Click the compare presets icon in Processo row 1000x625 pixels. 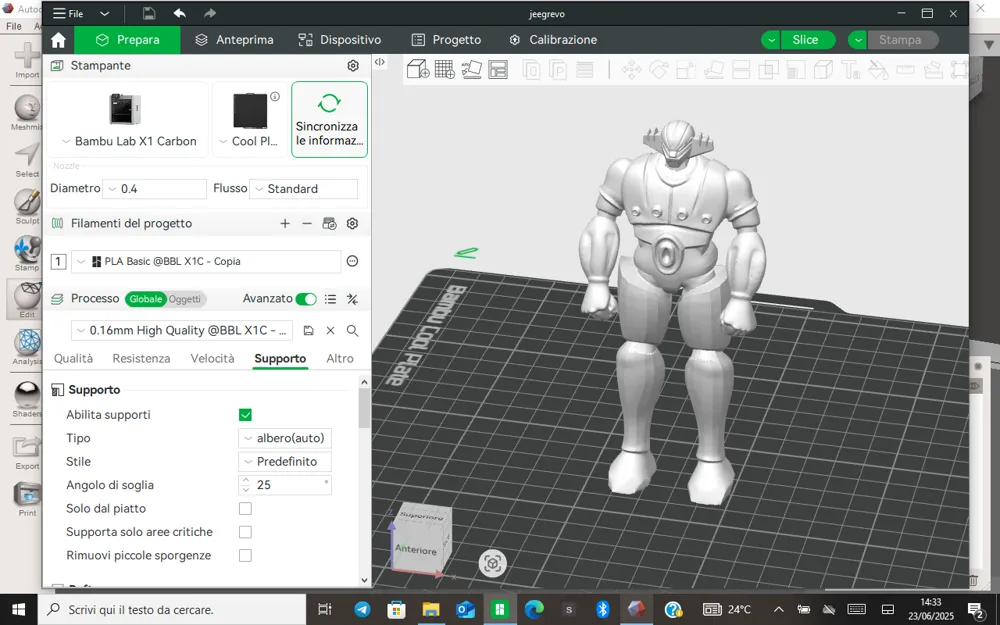tap(352, 298)
